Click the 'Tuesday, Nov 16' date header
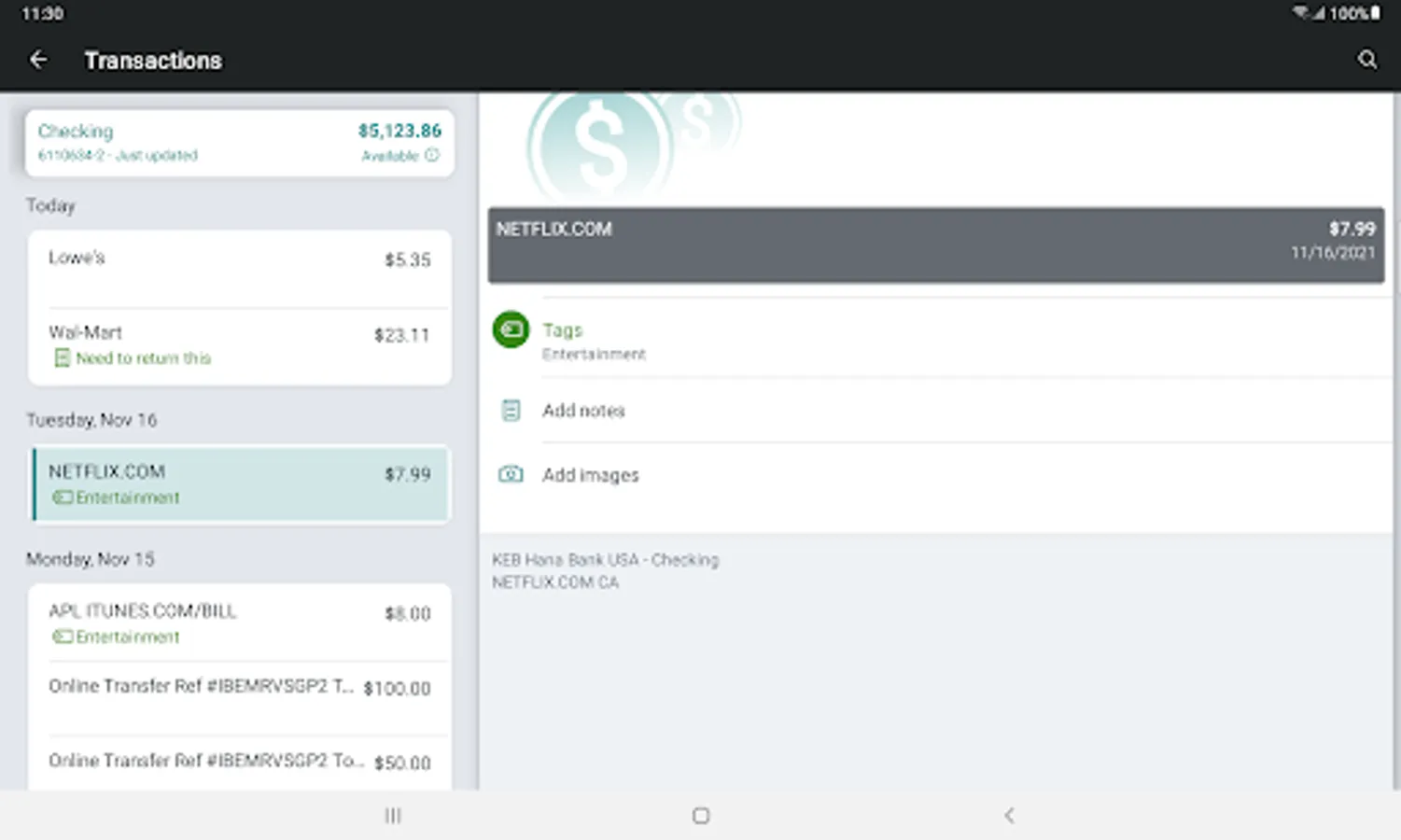Viewport: 1401px width, 840px height. point(91,420)
